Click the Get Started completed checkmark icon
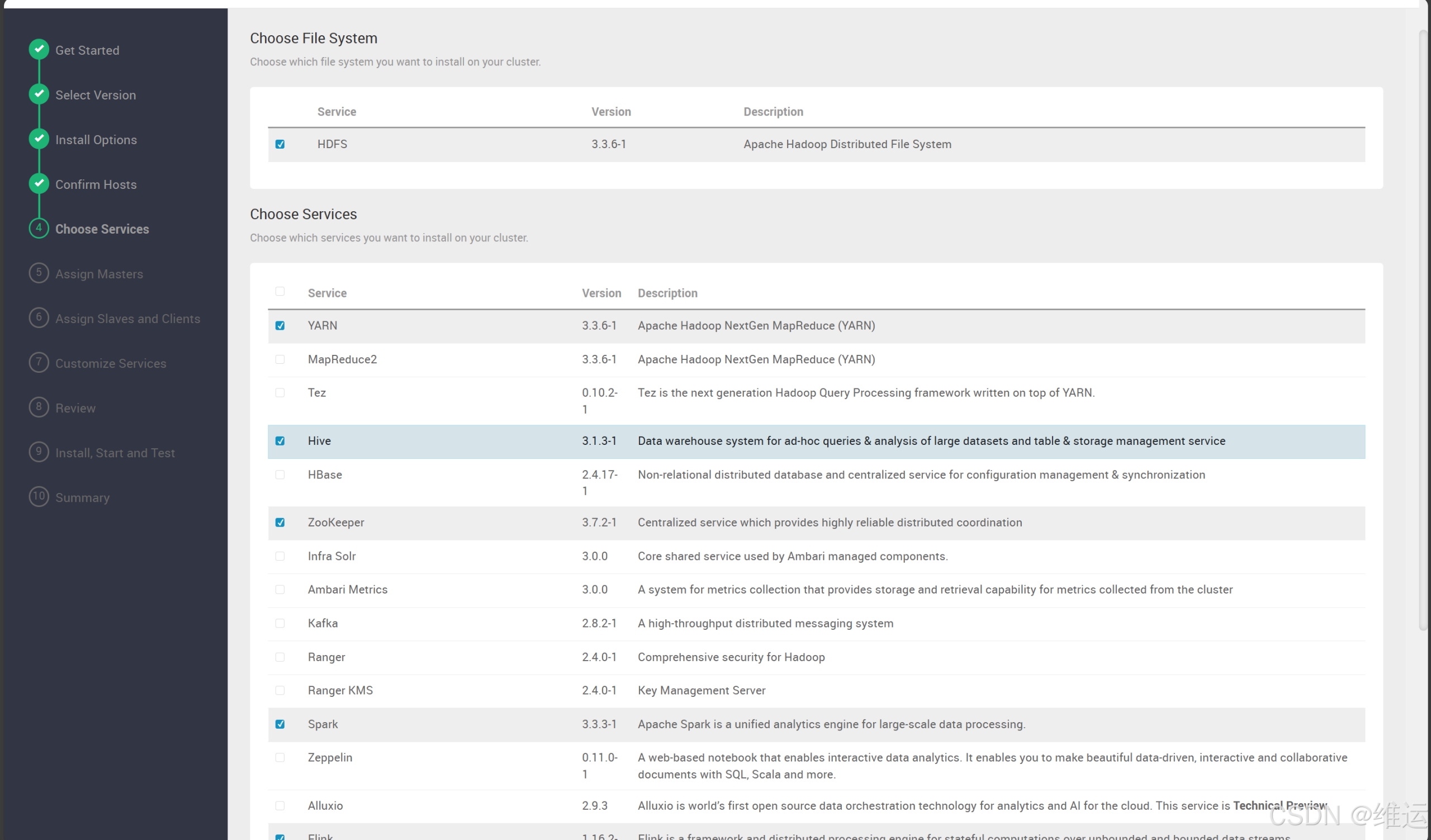This screenshot has width=1431, height=840. (38, 49)
